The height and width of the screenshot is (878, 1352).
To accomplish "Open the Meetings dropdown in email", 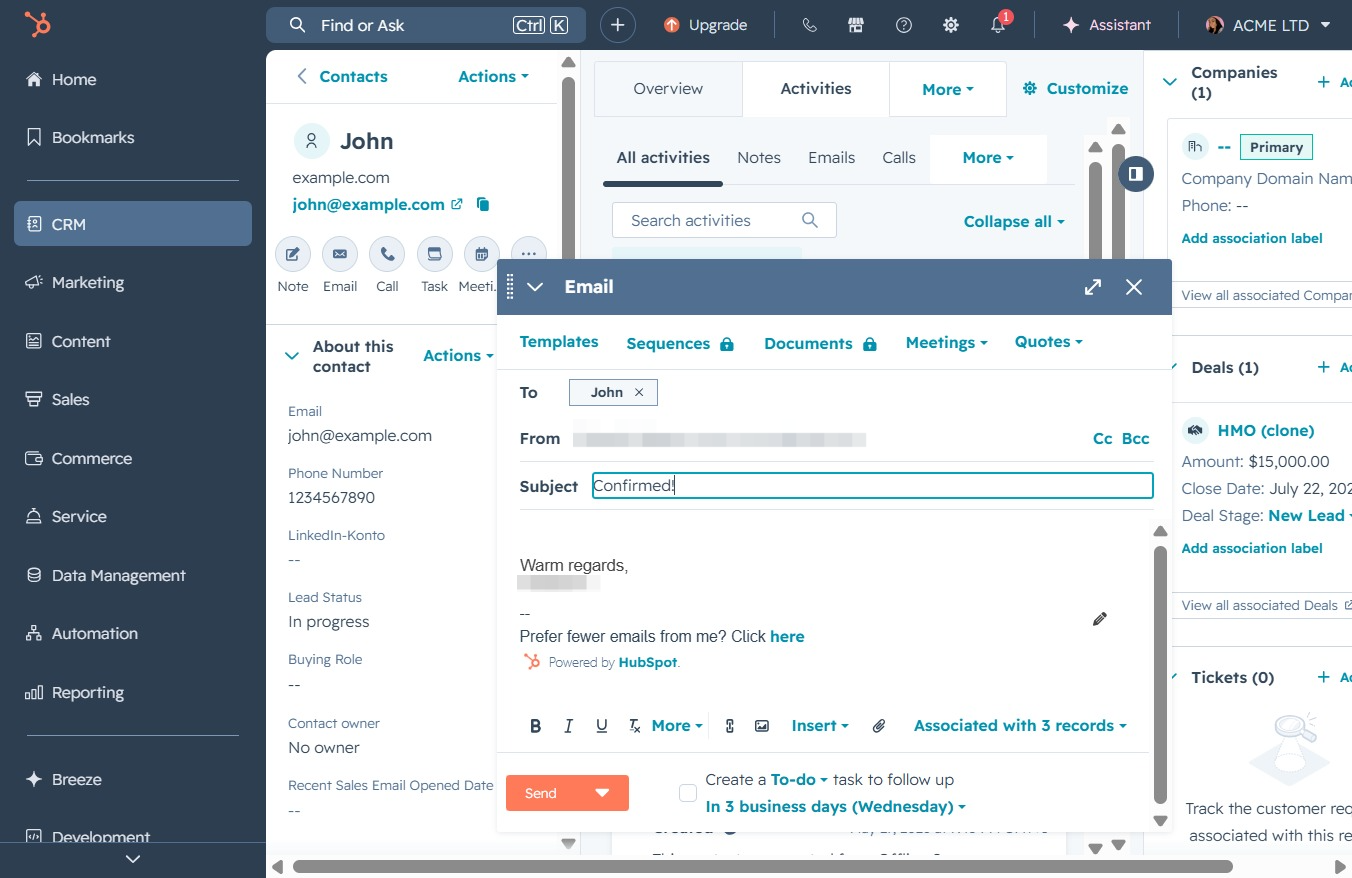I will click(x=946, y=342).
